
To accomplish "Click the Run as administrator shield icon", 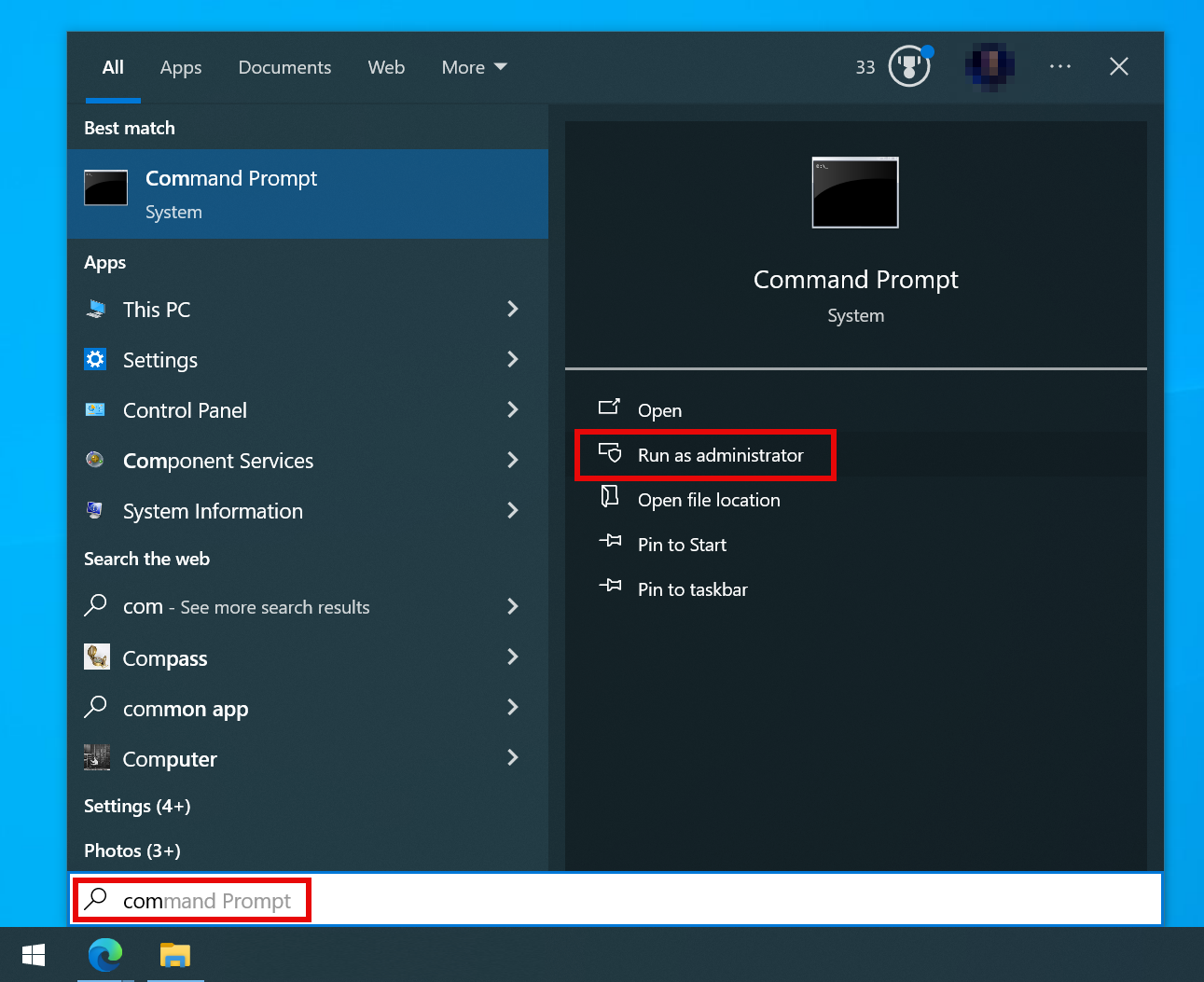I will point(610,452).
